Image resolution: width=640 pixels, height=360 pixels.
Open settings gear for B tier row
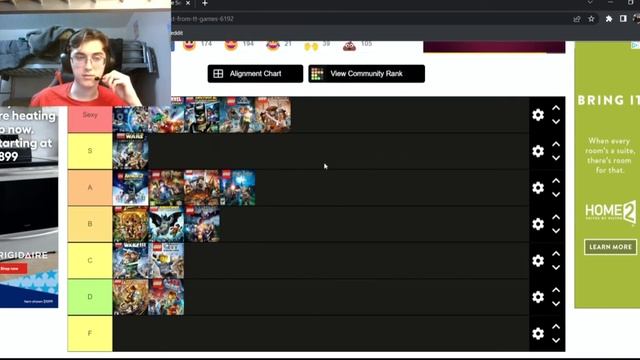click(x=538, y=224)
